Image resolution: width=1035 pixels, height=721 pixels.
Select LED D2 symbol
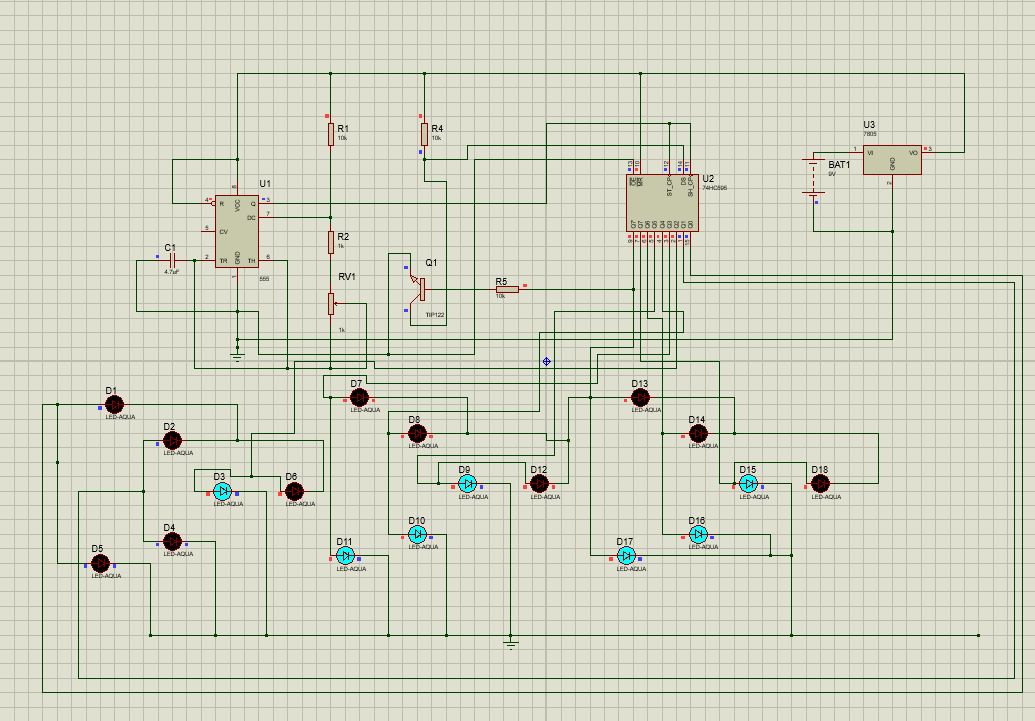click(172, 440)
